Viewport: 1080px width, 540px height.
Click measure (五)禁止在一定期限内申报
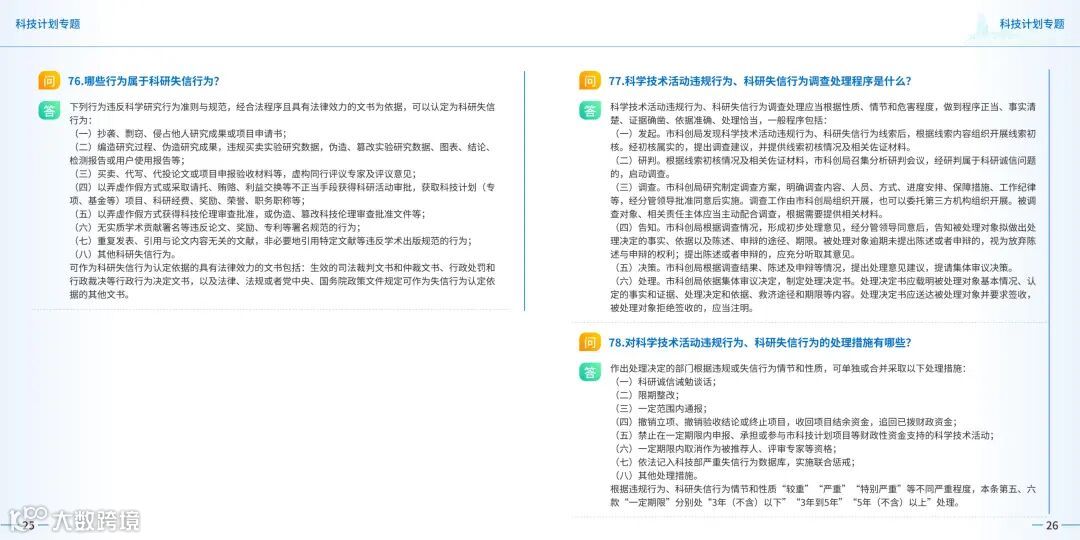pos(803,435)
